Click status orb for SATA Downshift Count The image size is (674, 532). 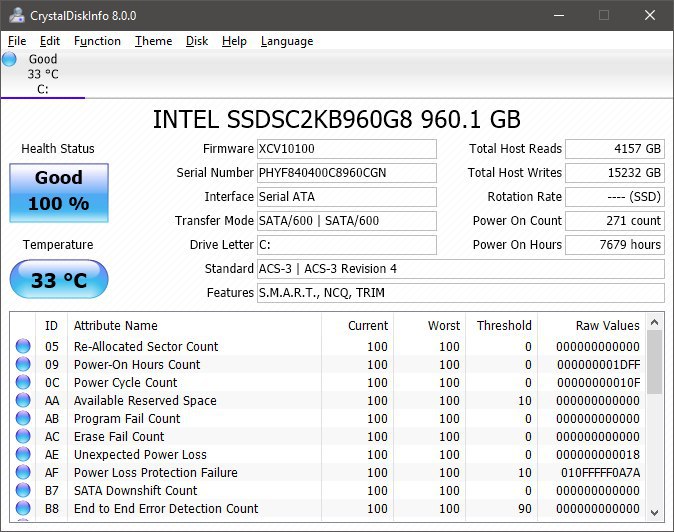pyautogui.click(x=23, y=490)
